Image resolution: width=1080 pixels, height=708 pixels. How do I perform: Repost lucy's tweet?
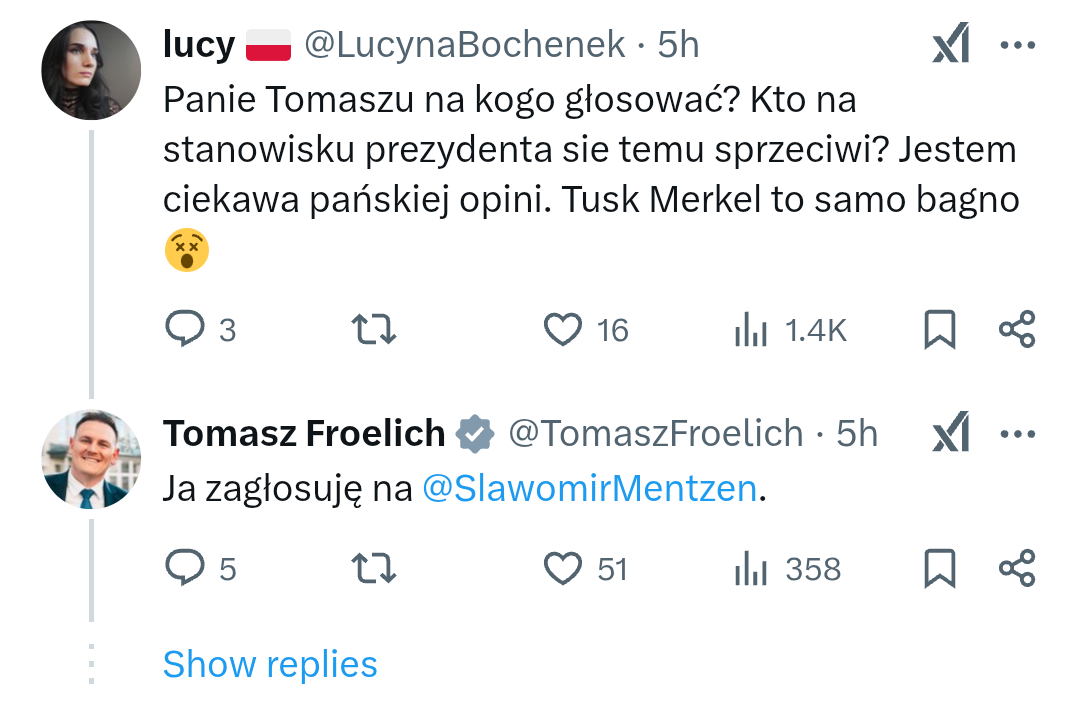tap(375, 330)
